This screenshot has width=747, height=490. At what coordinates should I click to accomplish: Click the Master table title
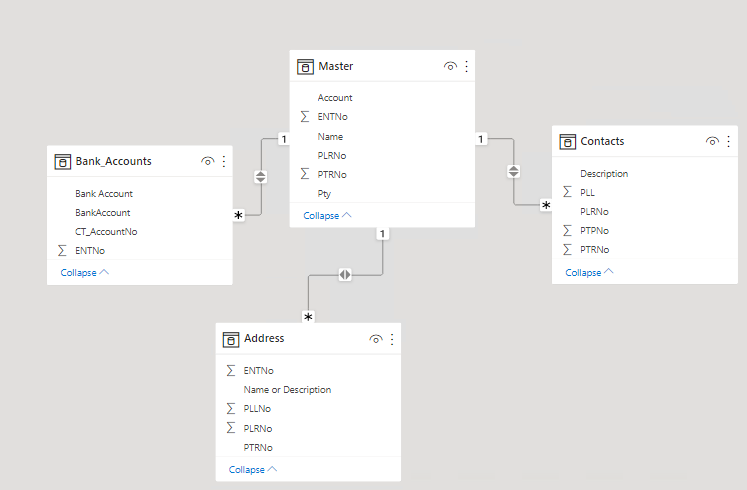pos(336,66)
